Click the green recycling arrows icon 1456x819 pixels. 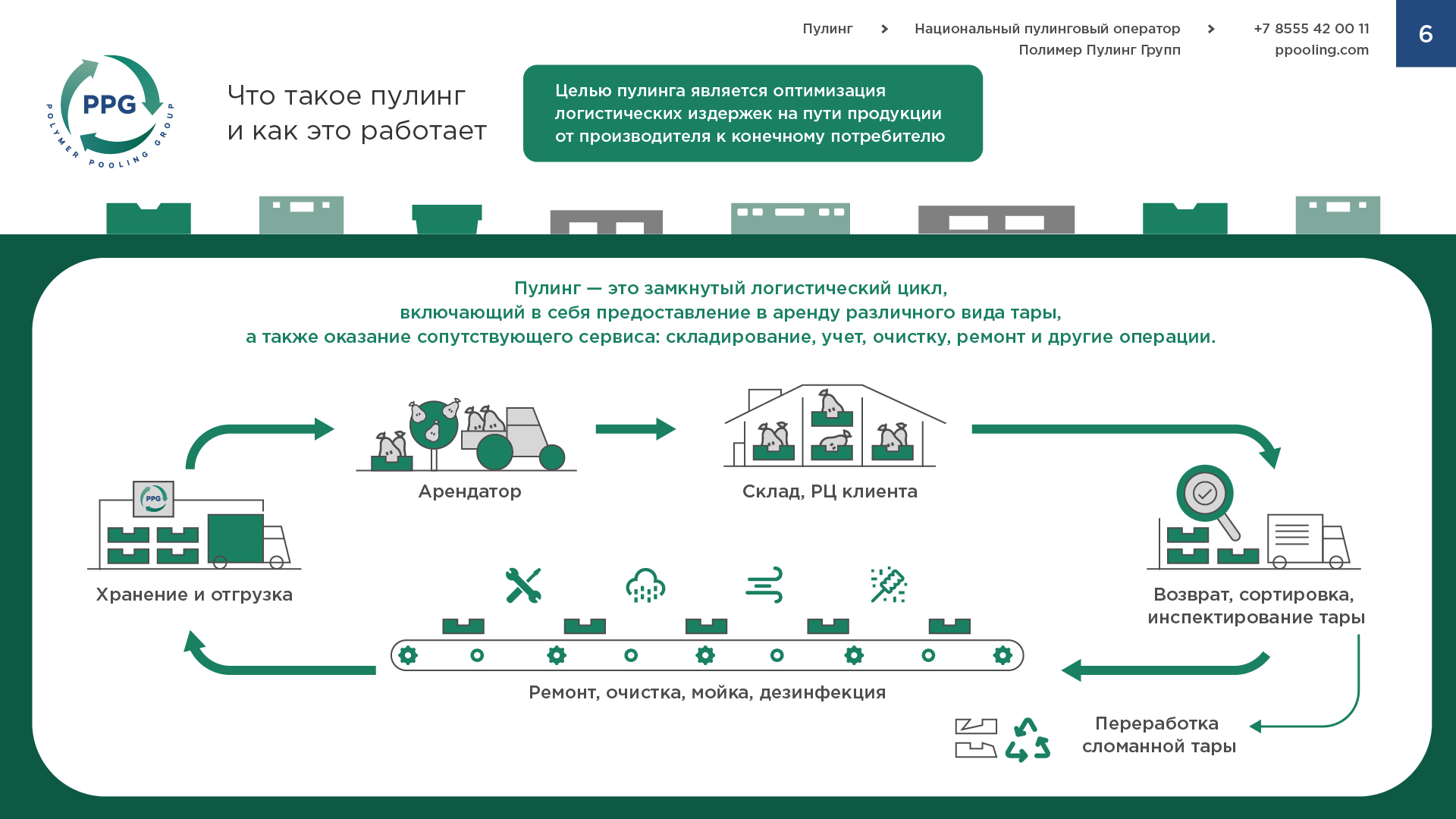click(1028, 739)
